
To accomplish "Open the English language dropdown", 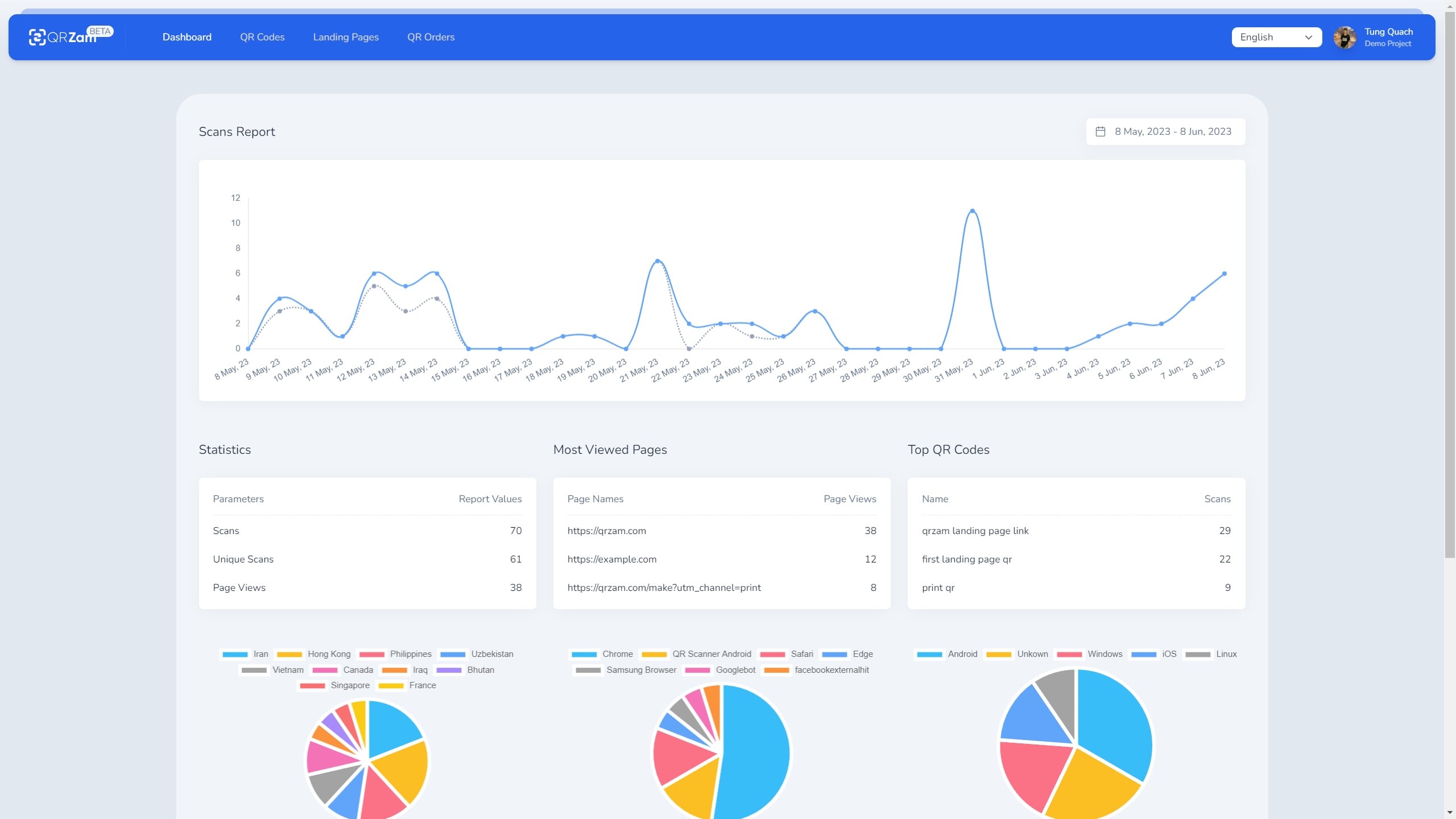I will (1277, 37).
